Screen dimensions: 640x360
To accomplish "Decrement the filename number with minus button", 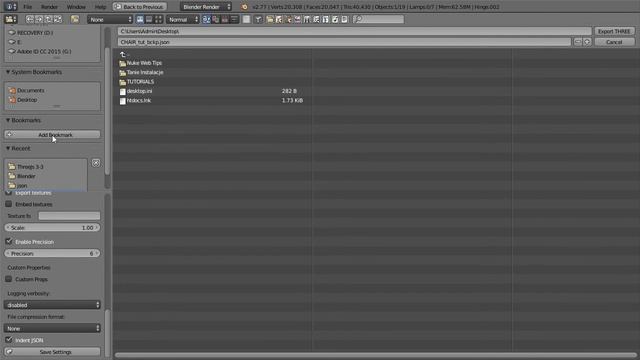I will (578, 42).
